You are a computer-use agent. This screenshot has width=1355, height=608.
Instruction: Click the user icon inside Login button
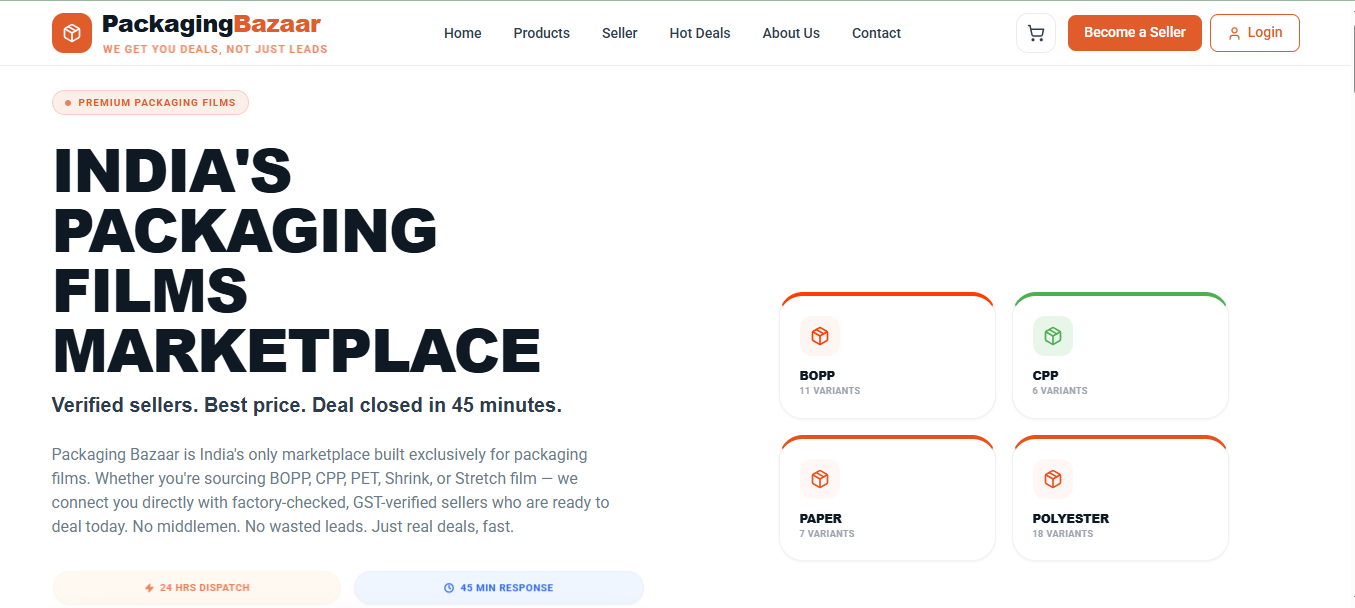1234,33
